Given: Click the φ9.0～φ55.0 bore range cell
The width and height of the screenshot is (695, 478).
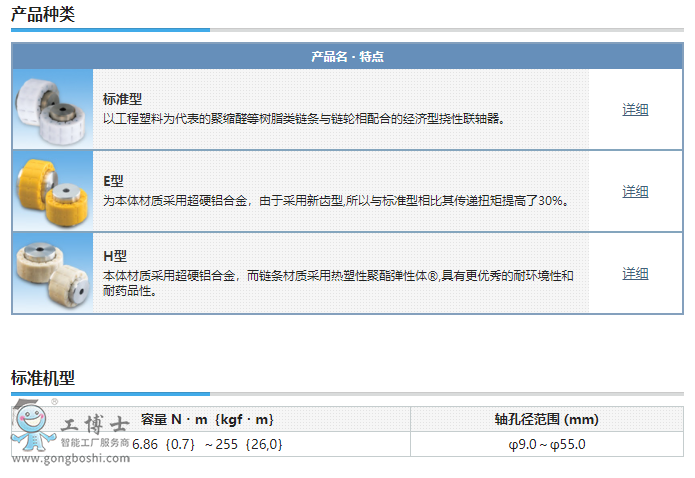Looking at the screenshot, I should pyautogui.click(x=546, y=445).
